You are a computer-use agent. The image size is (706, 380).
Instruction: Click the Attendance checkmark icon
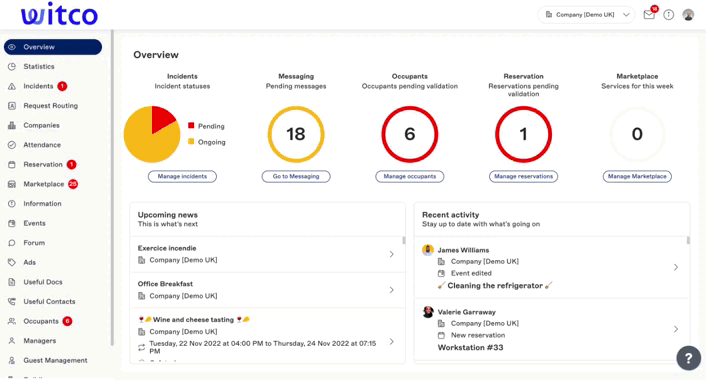pos(12,145)
